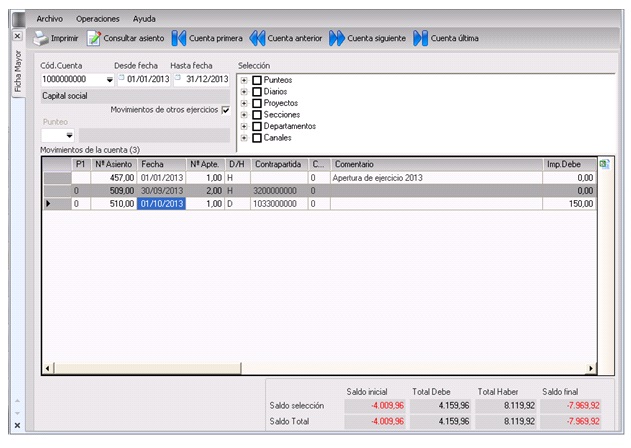Image resolution: width=631 pixels, height=448 pixels.
Task: Sort by Nº Asiento column header
Action: 113,163
